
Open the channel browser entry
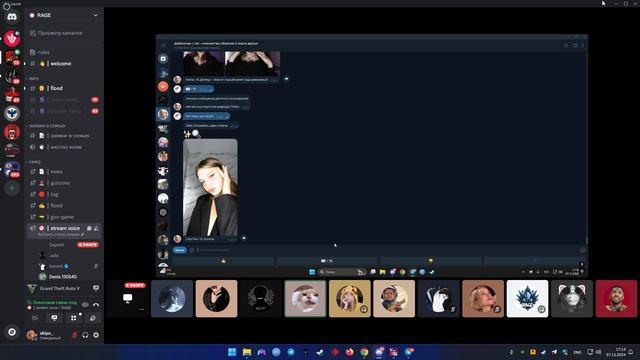point(64,33)
